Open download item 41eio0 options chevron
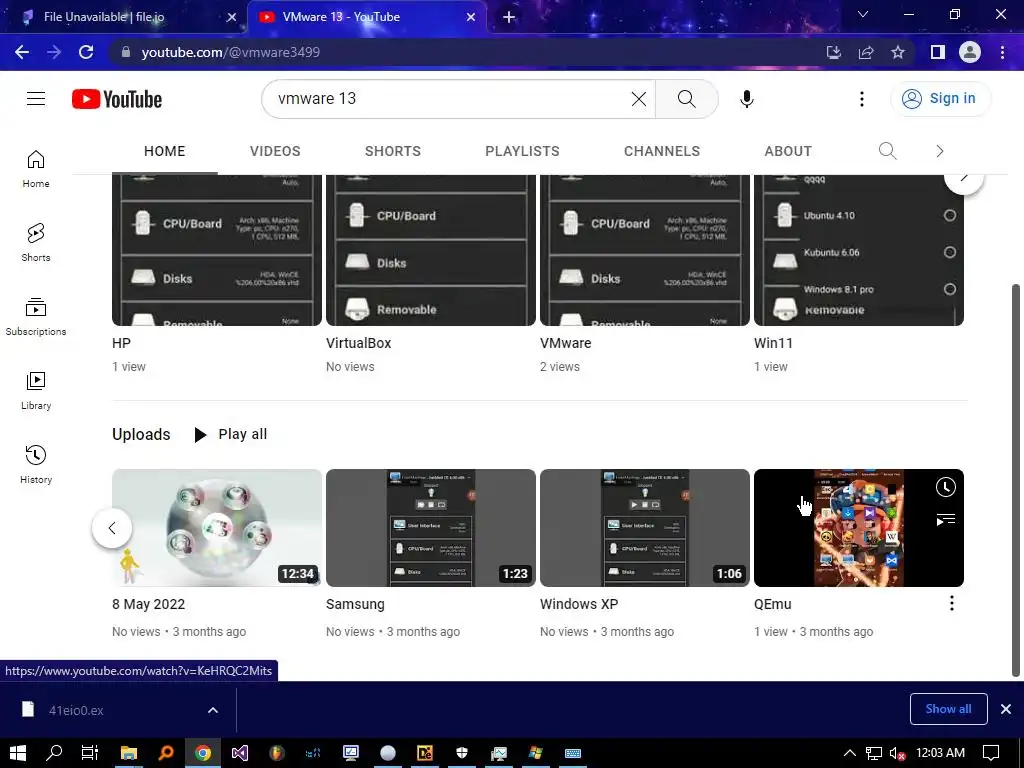The width and height of the screenshot is (1024, 768). [x=213, y=710]
